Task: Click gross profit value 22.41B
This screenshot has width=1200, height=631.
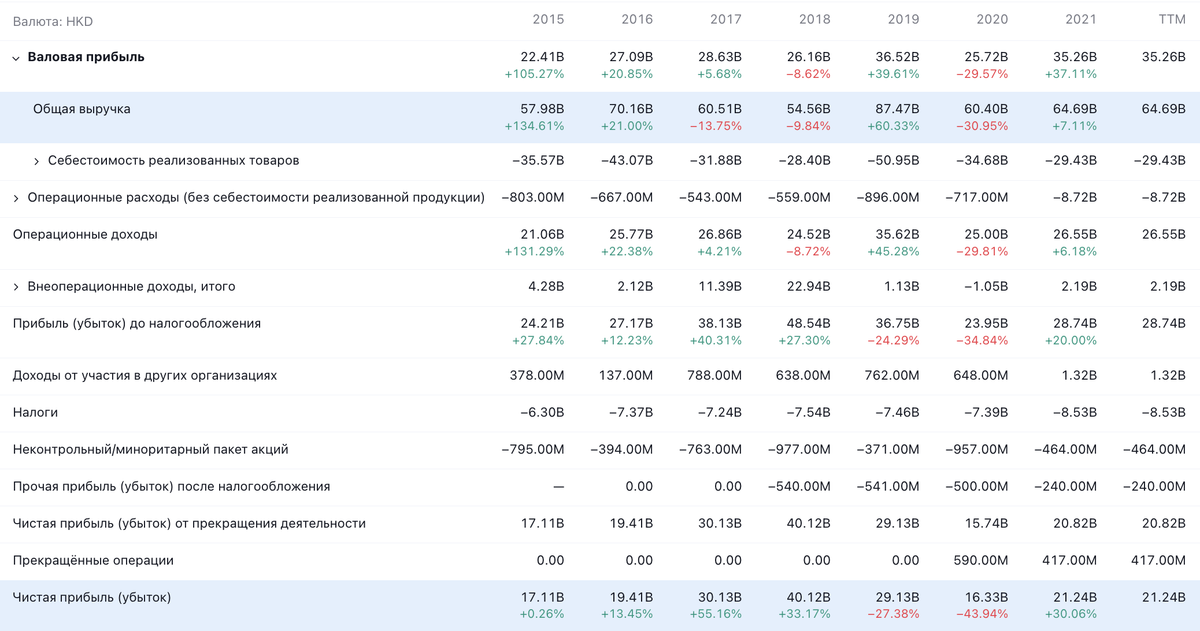Action: 542,57
